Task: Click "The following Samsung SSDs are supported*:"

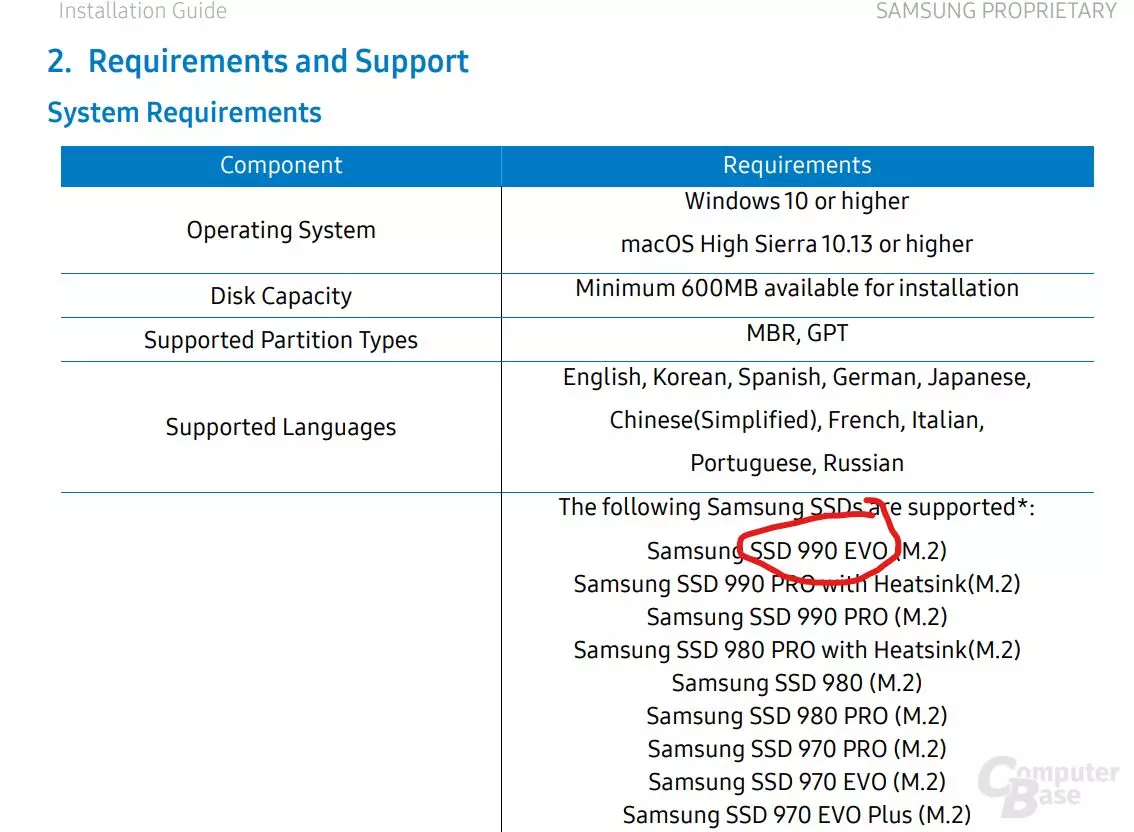Action: (797, 507)
